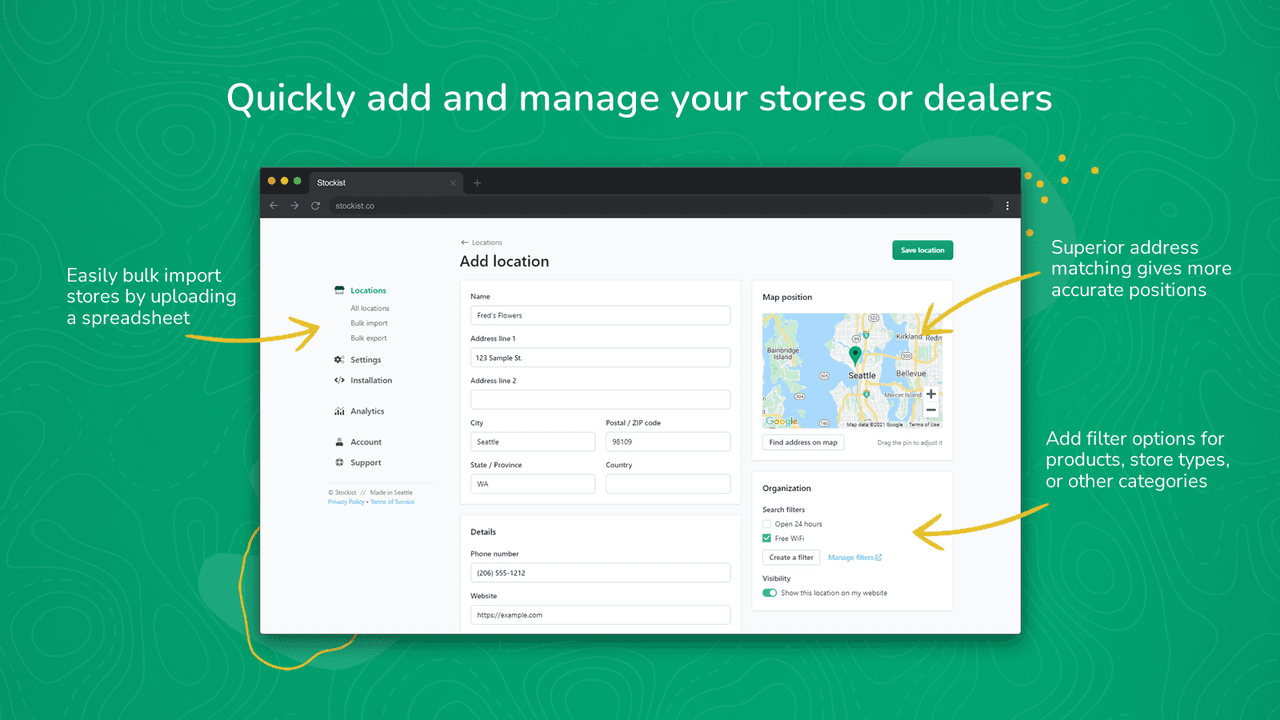Open the Privacy Policy link

tap(346, 502)
